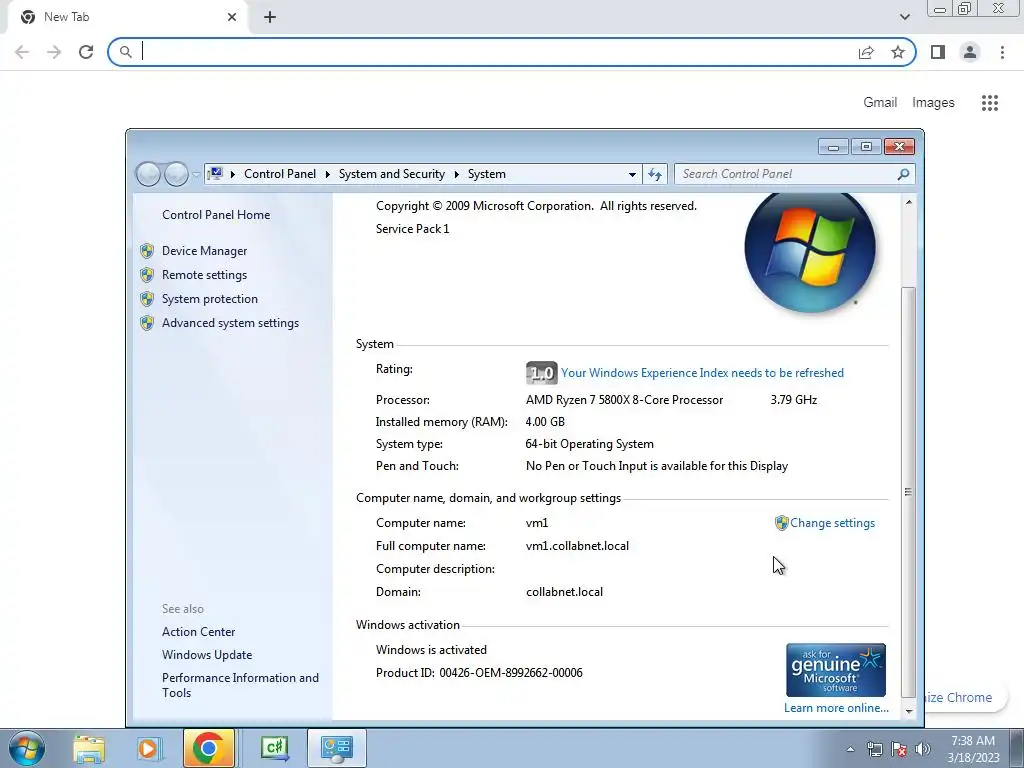Open Advanced system settings

[x=231, y=323]
